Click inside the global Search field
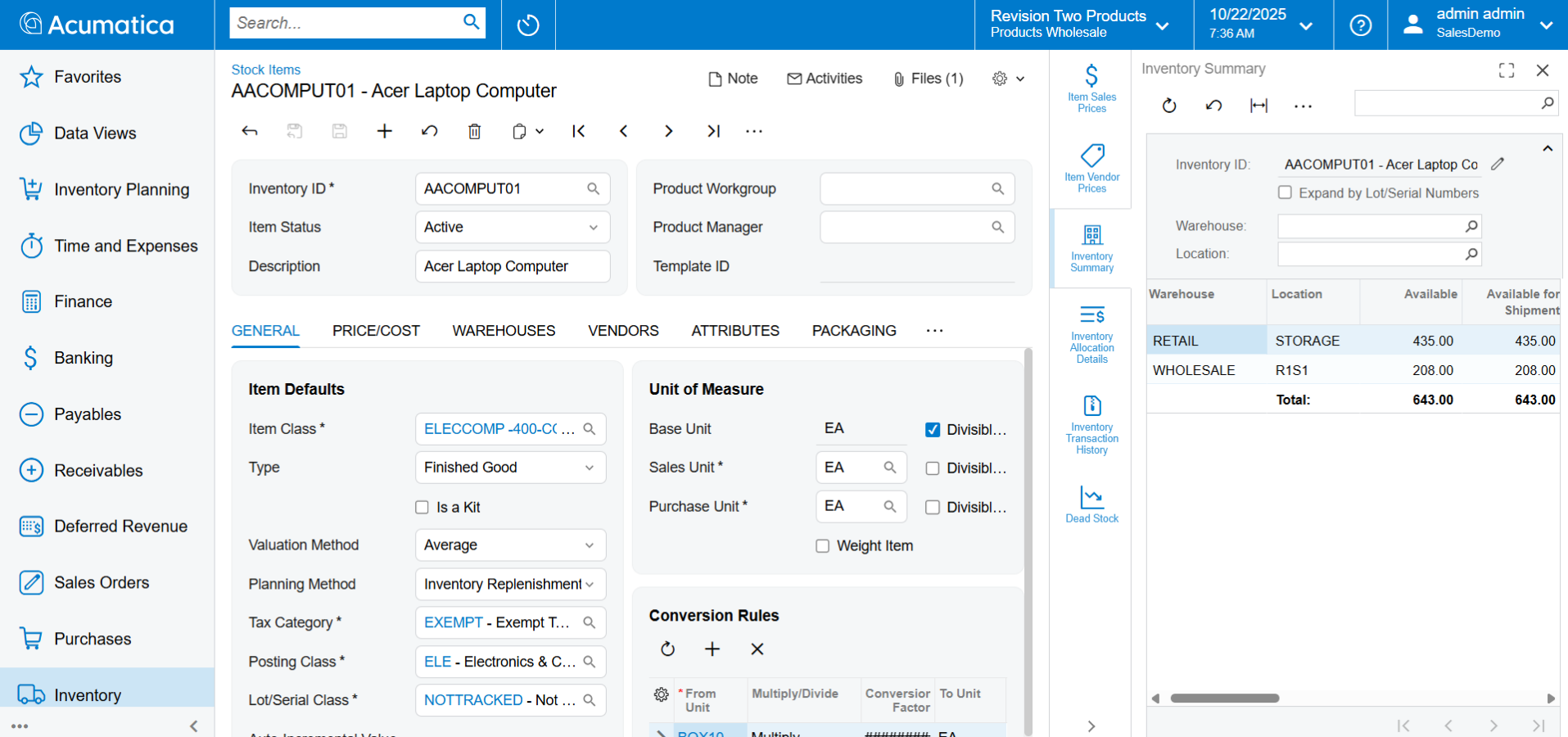The image size is (1568, 737). 344,22
